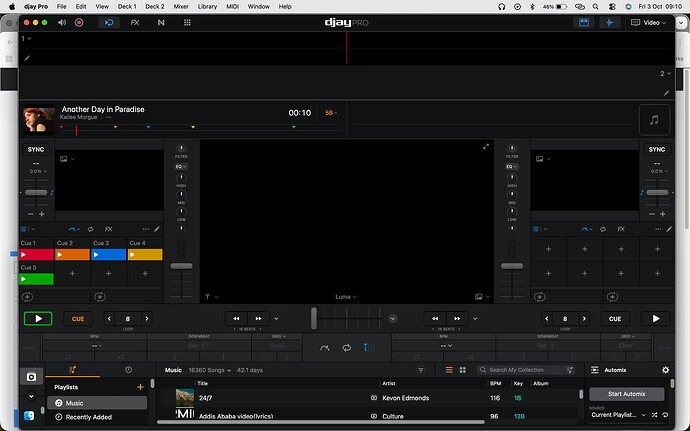Toggle SYNC on Deck 1
690x431 pixels.
coord(36,149)
